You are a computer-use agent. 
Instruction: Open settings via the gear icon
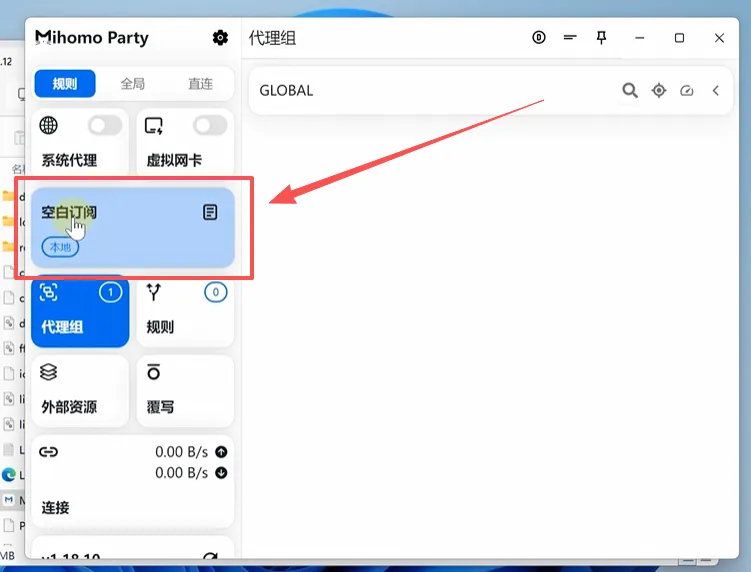pyautogui.click(x=220, y=38)
